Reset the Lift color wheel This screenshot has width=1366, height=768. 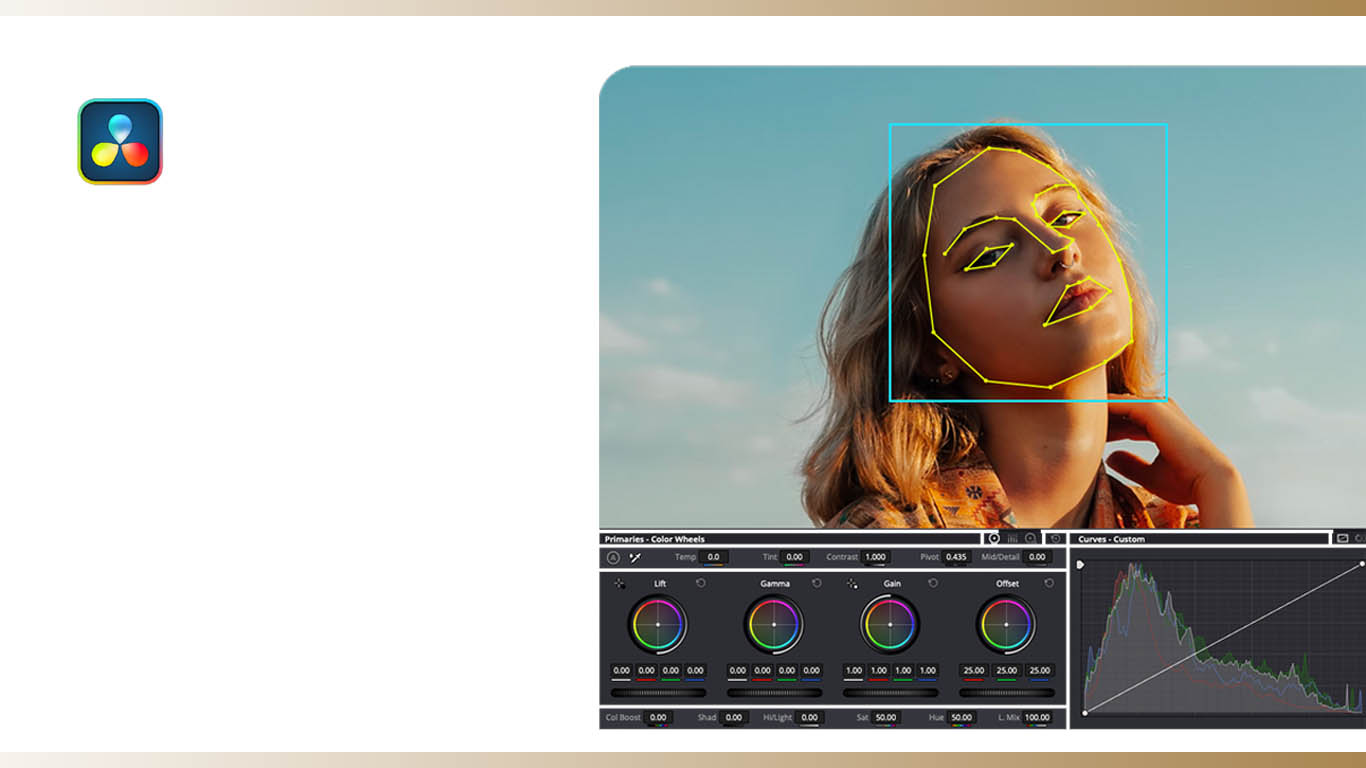(700, 583)
